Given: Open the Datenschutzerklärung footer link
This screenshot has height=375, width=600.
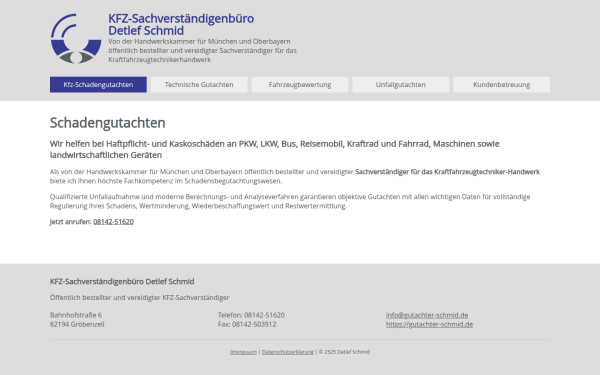Looking at the screenshot, I should pos(287,352).
